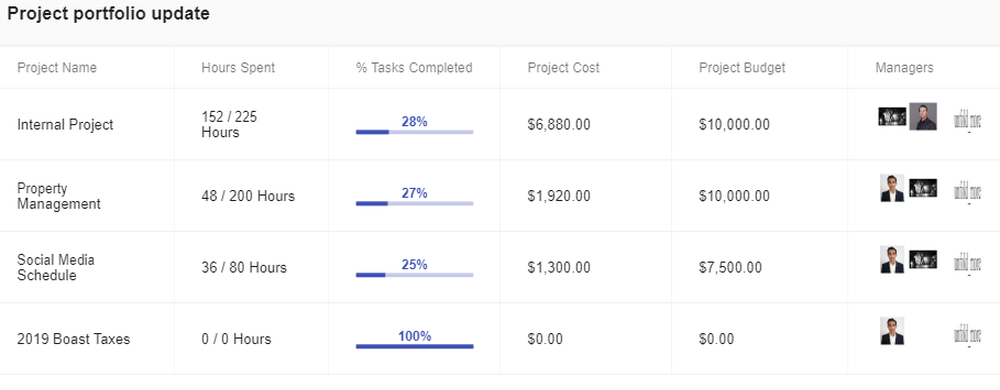Click the logo icon at the end of Property Management row

tap(967, 191)
